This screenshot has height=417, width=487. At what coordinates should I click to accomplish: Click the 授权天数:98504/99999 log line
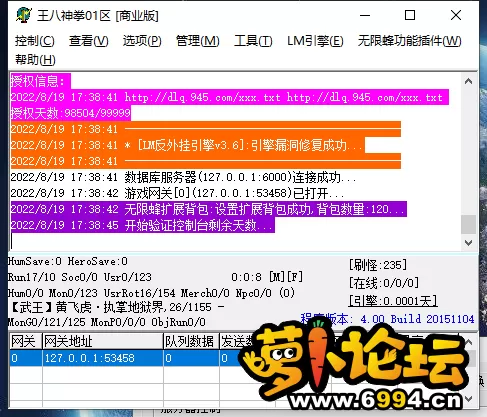click(x=70, y=113)
